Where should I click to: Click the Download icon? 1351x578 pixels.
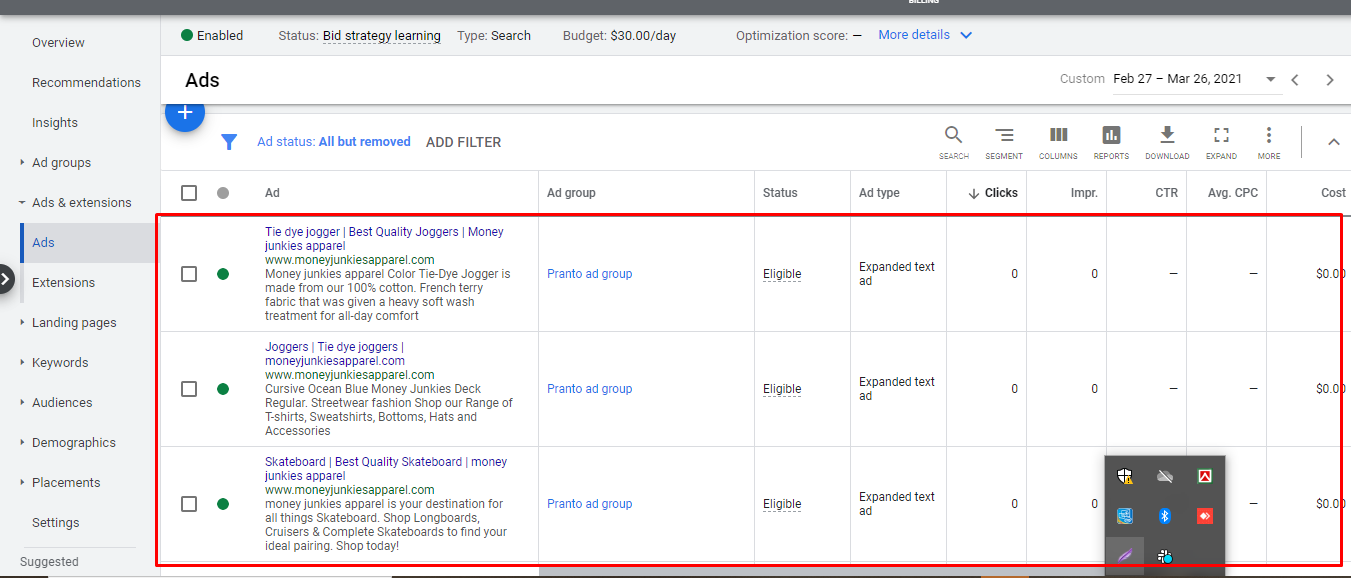coord(1166,136)
